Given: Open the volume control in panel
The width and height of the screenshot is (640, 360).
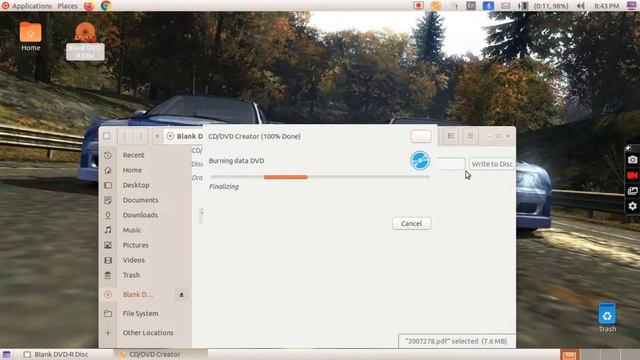Looking at the screenshot, I should 581,6.
